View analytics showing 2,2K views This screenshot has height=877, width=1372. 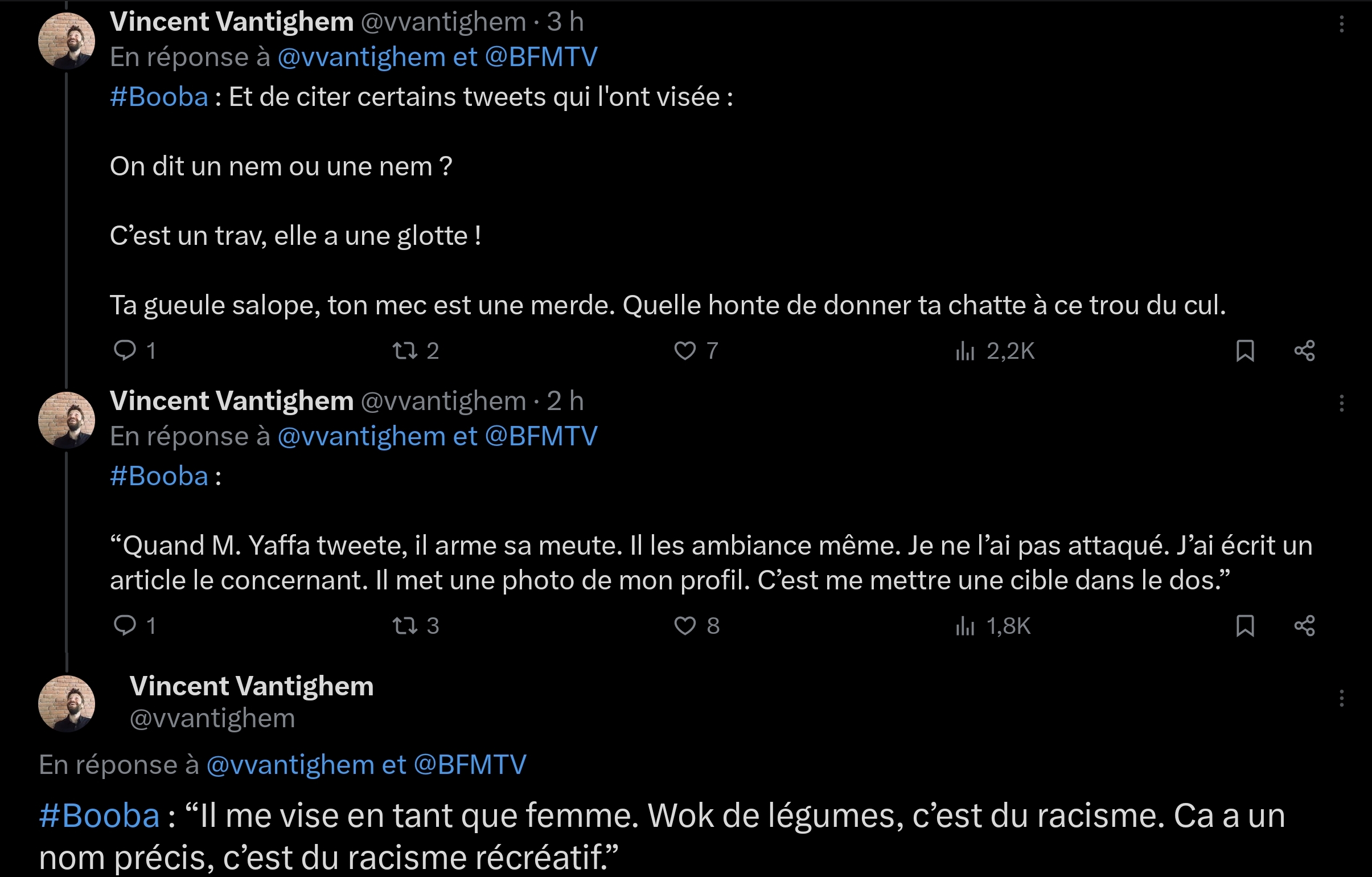[x=965, y=351]
